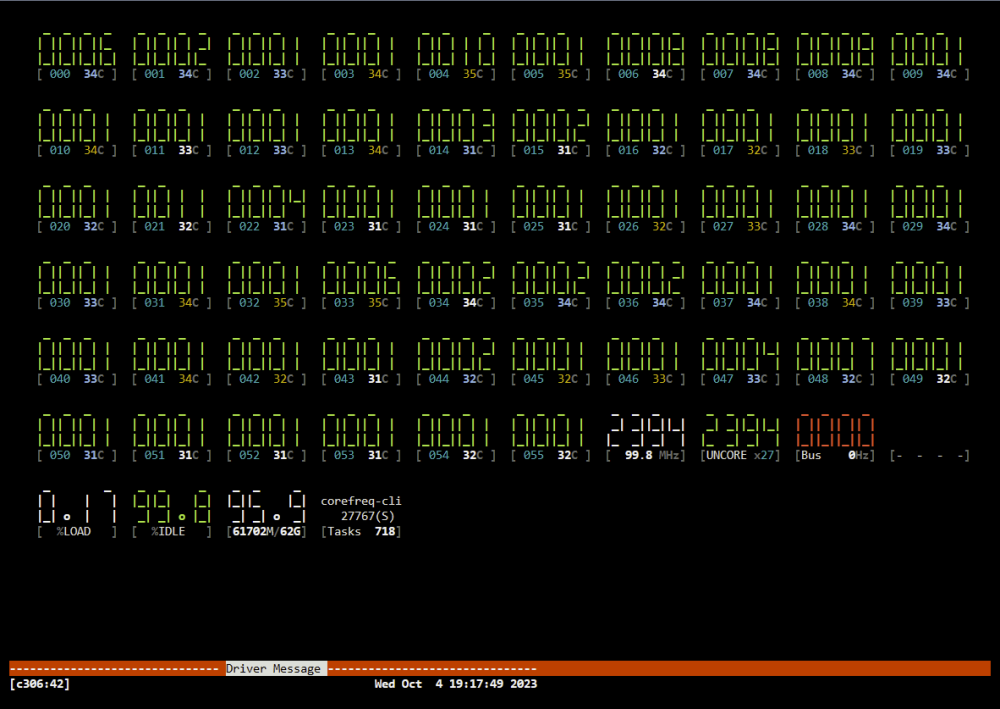Image resolution: width=1000 pixels, height=709 pixels.
Task: Click the Tasks 718 label
Action: point(362,532)
